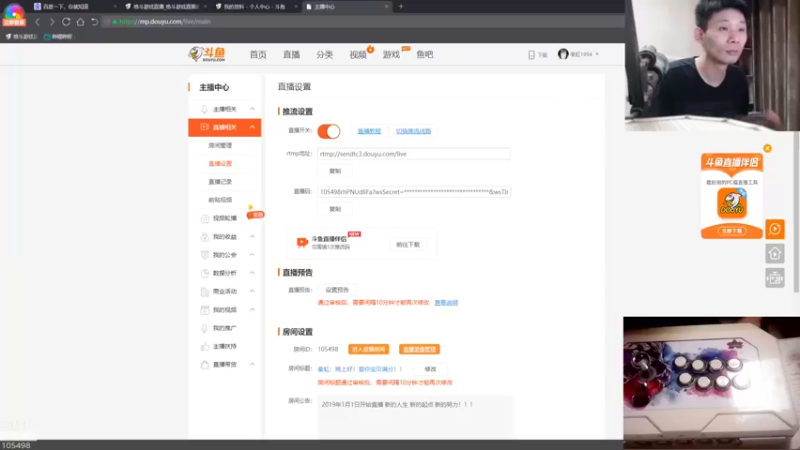Click the 主播扶持 thumbs-up icon
Viewport: 800px width, 450px height.
205,346
